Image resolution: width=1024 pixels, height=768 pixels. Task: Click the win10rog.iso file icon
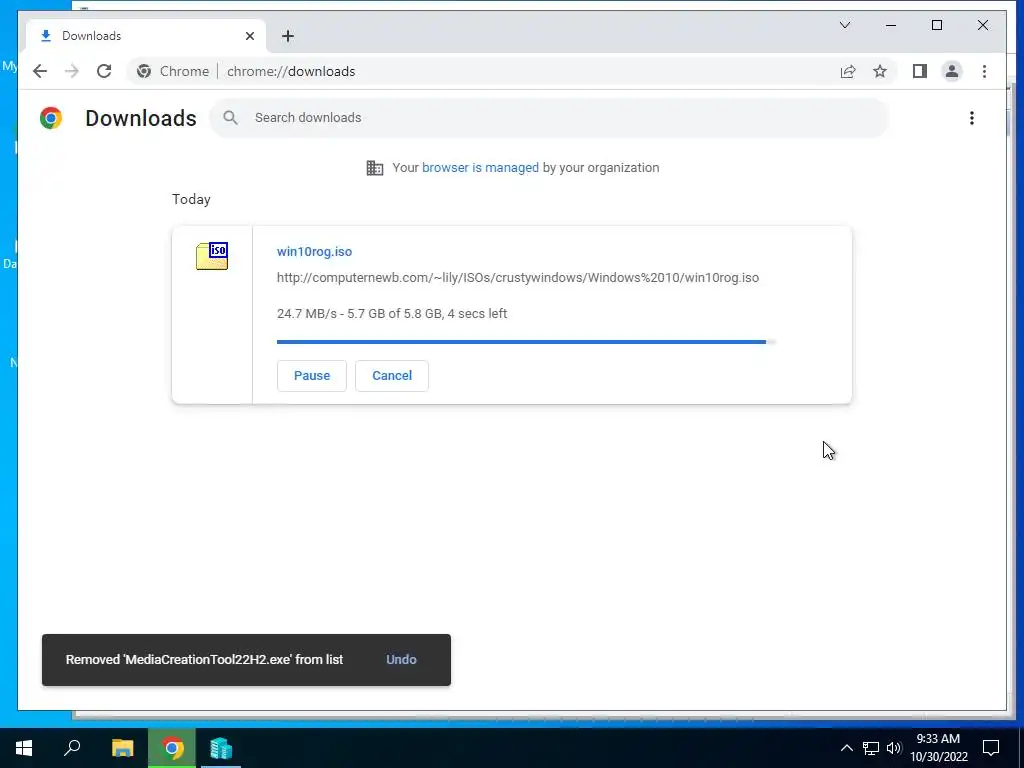tap(212, 256)
